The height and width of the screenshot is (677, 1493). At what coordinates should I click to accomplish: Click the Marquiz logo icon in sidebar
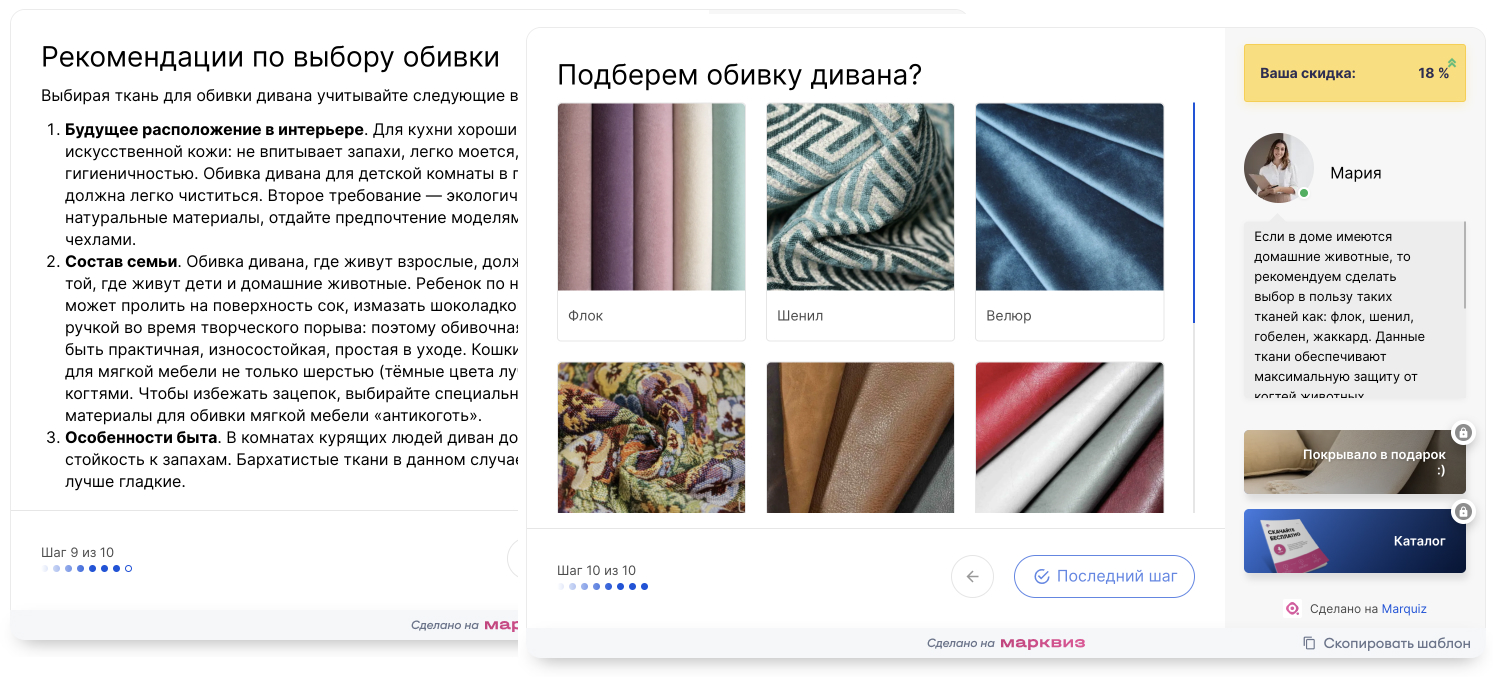(x=1292, y=608)
